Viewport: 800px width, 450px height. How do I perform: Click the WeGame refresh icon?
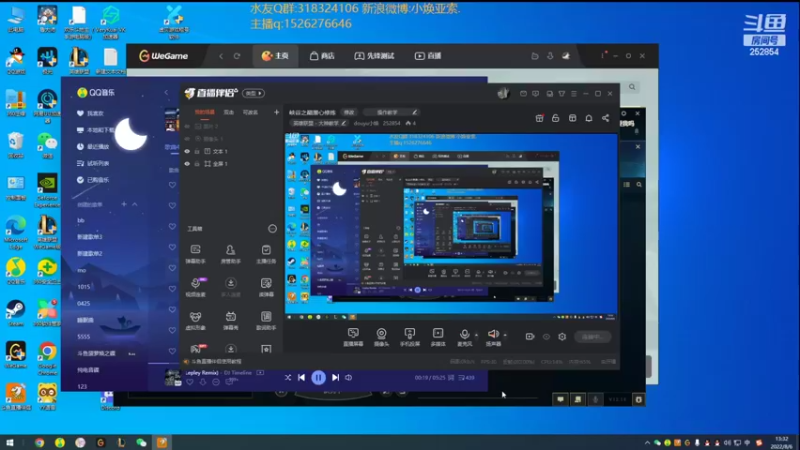[237, 56]
